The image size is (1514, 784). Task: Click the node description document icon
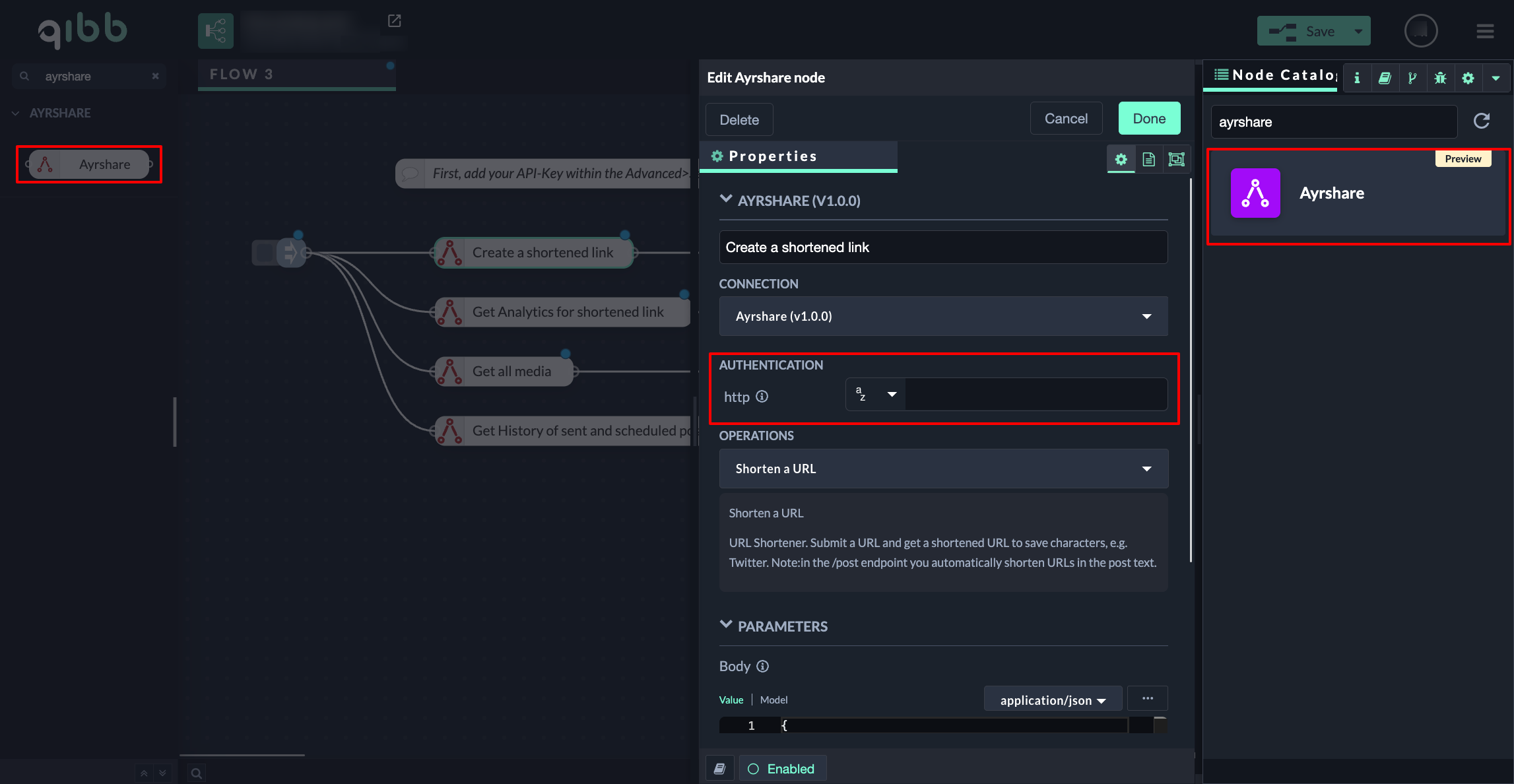pos(1148,159)
